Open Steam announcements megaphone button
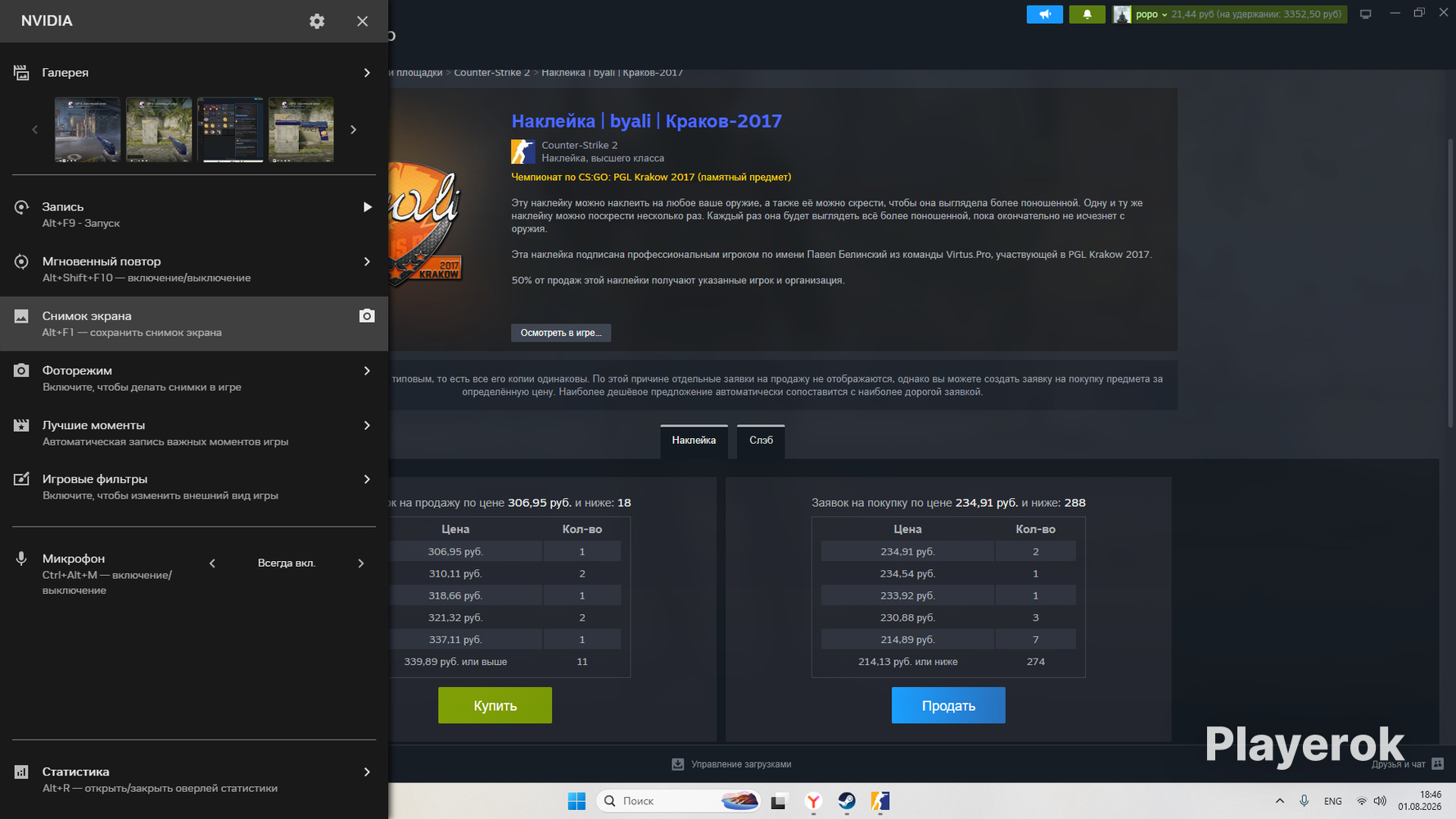The image size is (1456, 819). (1045, 14)
